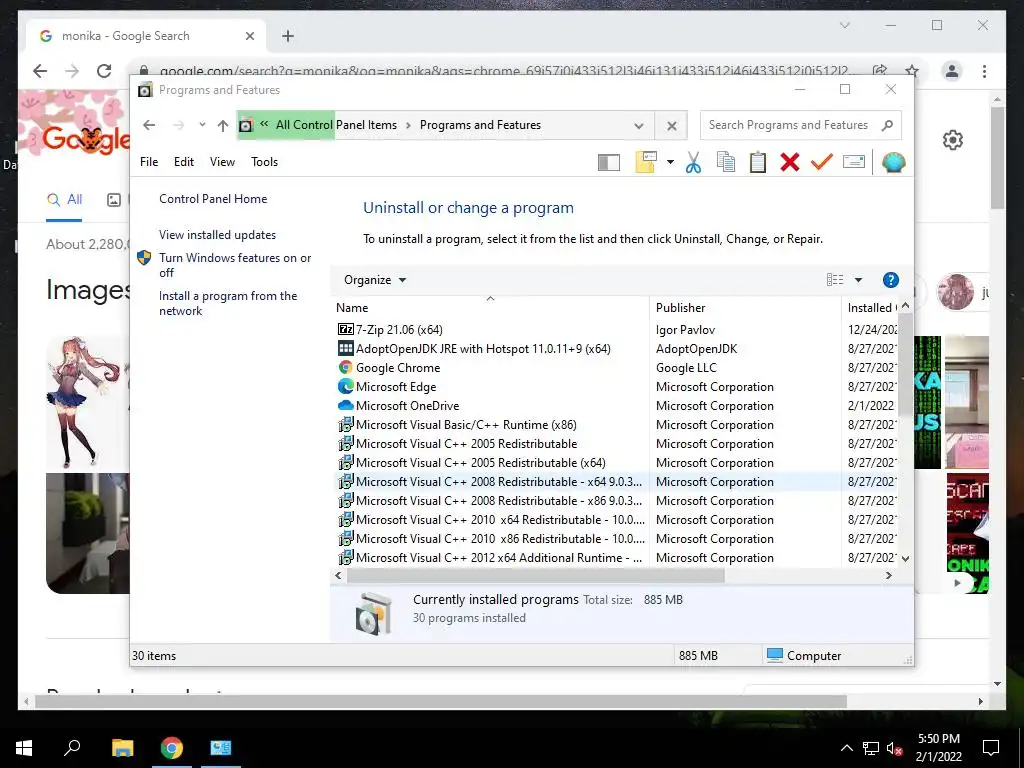This screenshot has height=768, width=1024.
Task: Click the blue Help question mark icon
Action: click(x=890, y=280)
